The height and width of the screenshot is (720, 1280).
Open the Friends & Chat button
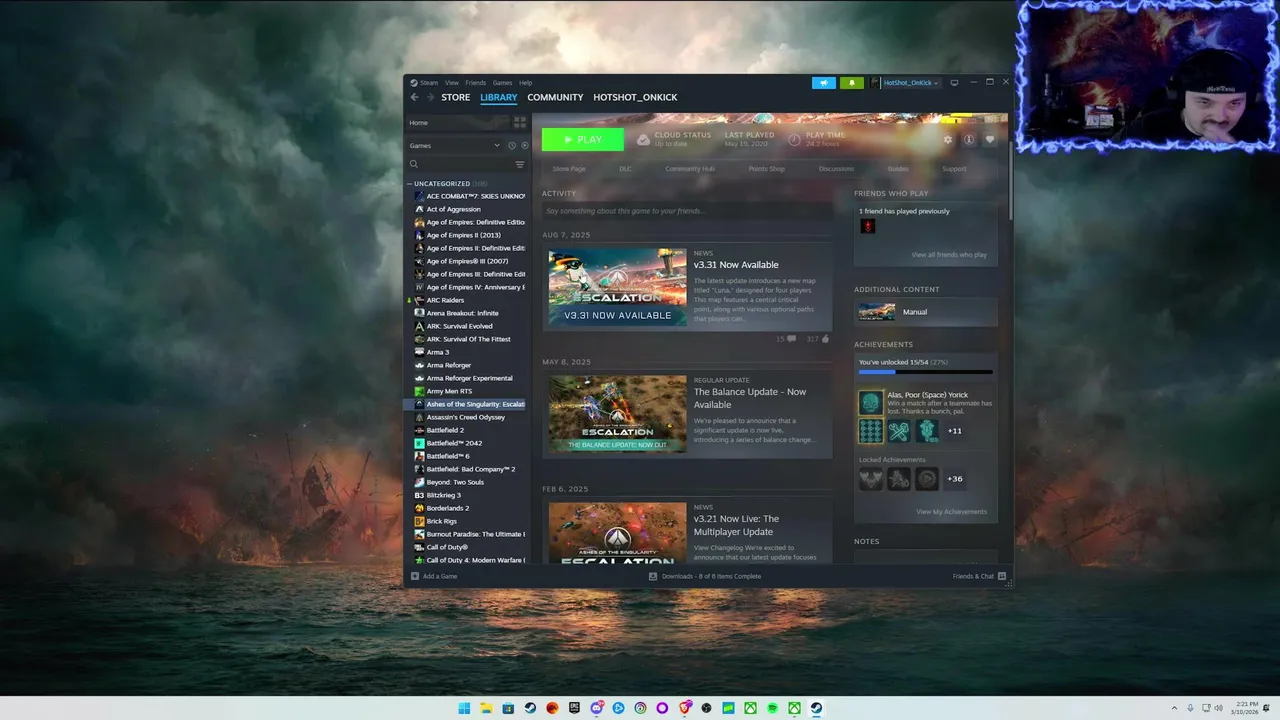[x=979, y=576]
